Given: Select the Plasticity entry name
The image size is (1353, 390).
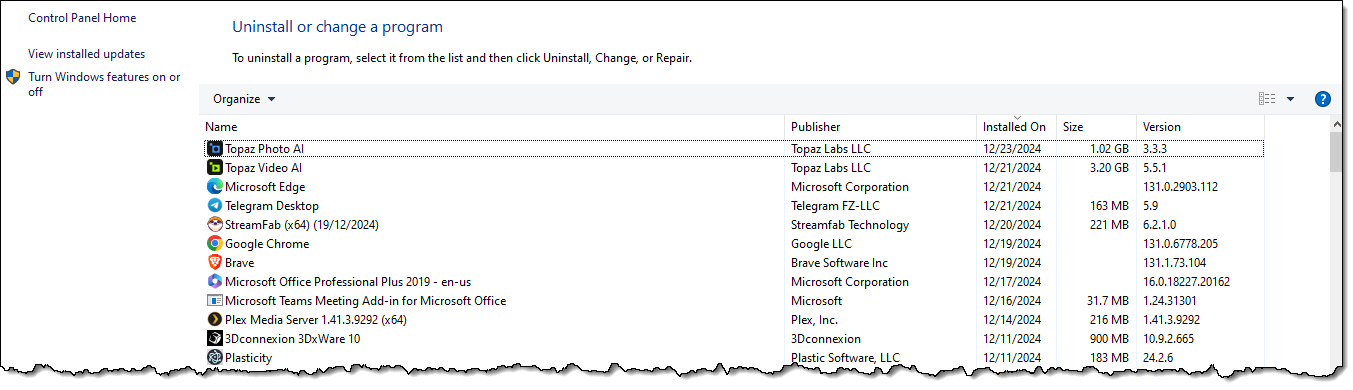Looking at the screenshot, I should pyautogui.click(x=248, y=358).
